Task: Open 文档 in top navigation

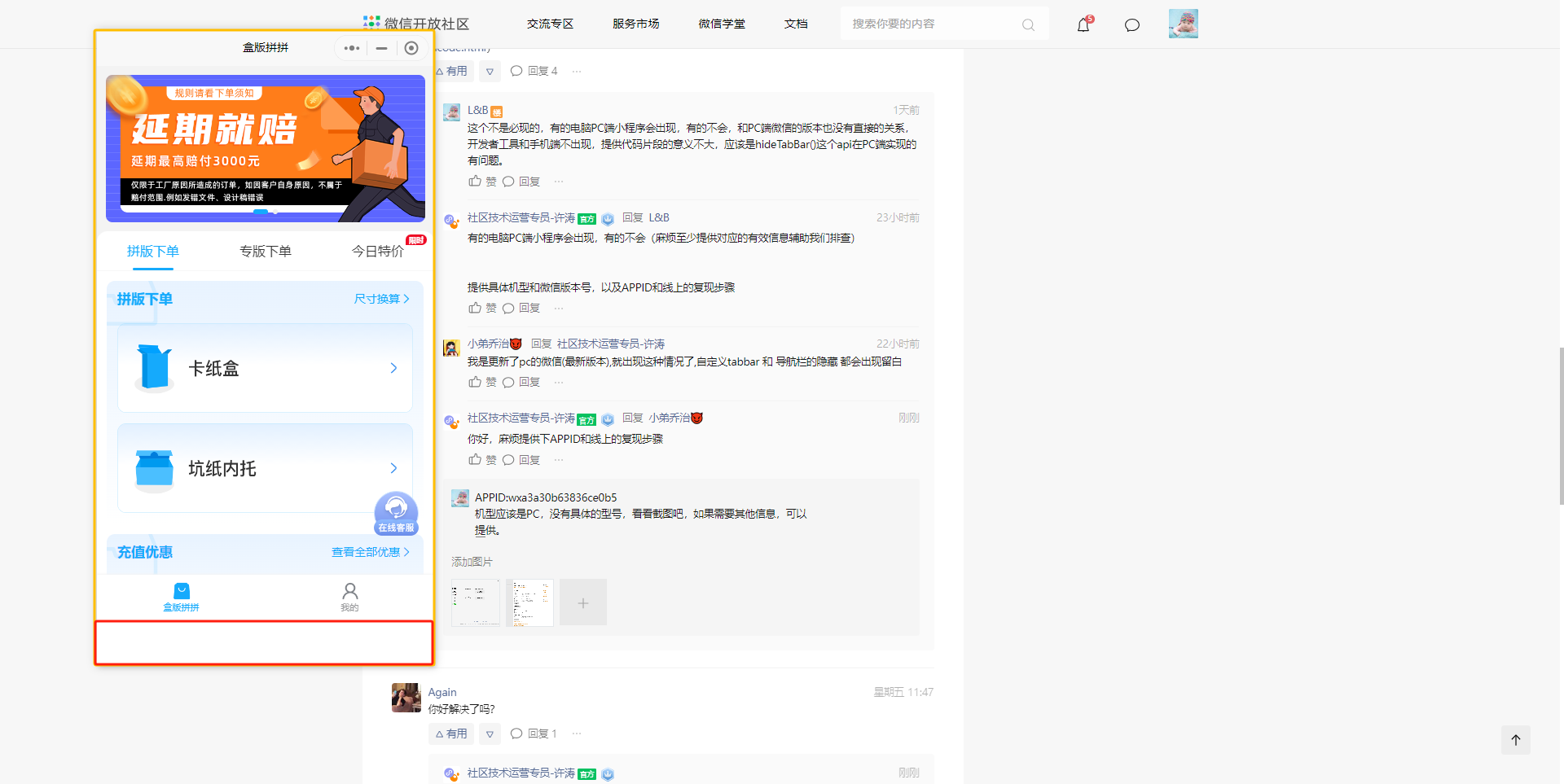Action: tap(796, 24)
